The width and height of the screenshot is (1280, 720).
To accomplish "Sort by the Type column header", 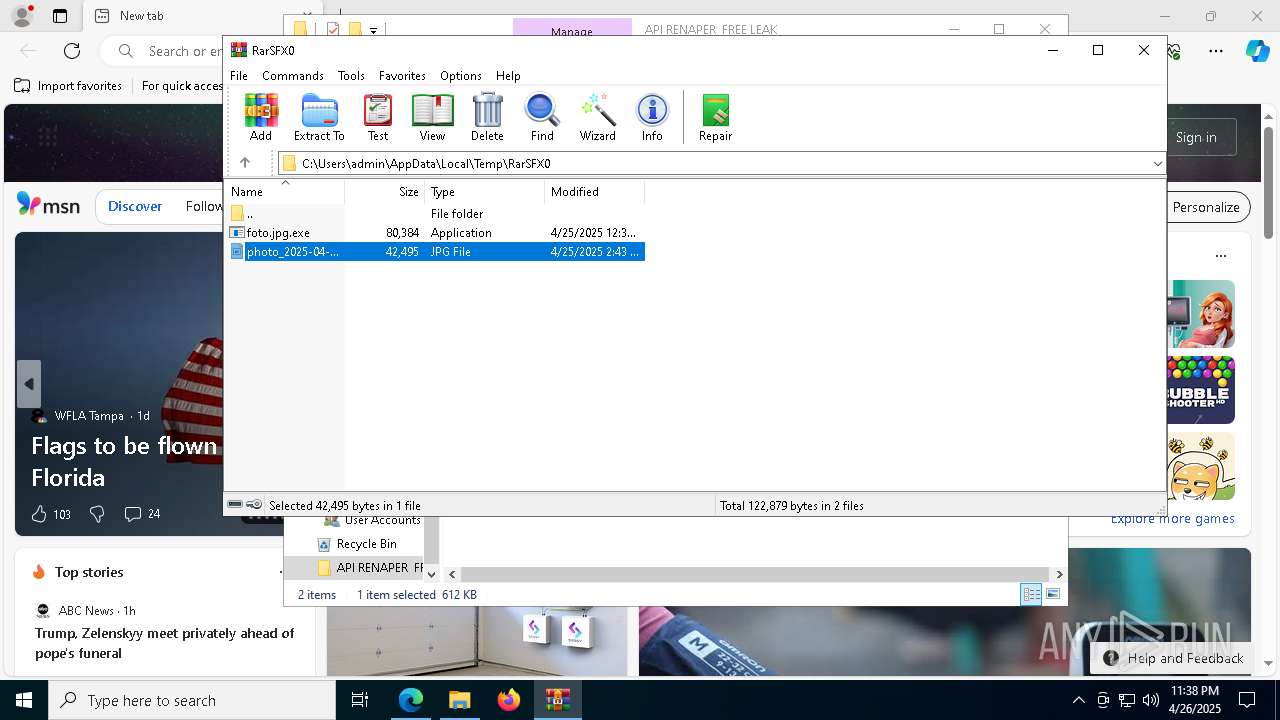I will [485, 191].
